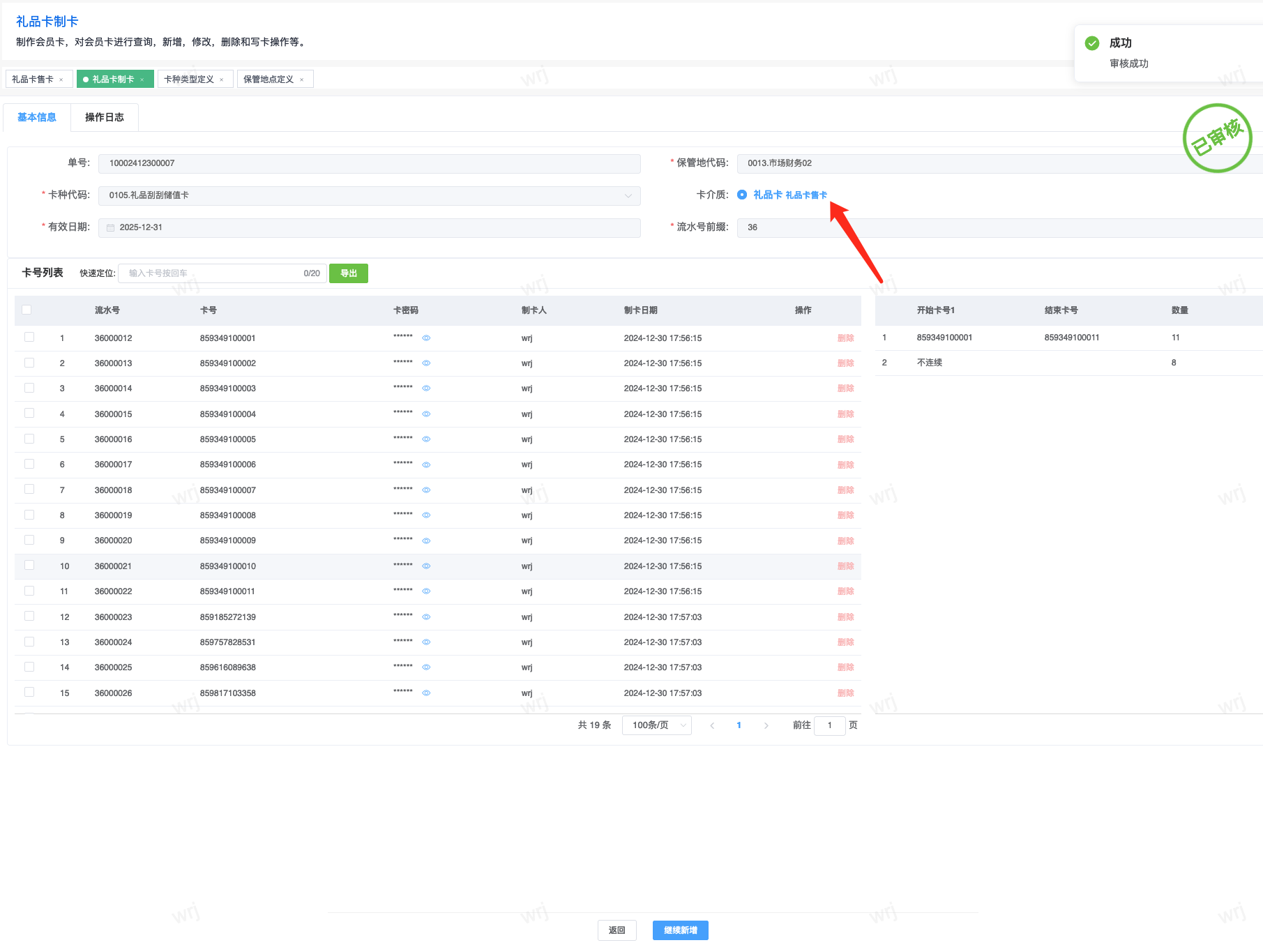Viewport: 1263px width, 952px height.
Task: Close the 保管地点定义 tab
Action: pyautogui.click(x=302, y=80)
